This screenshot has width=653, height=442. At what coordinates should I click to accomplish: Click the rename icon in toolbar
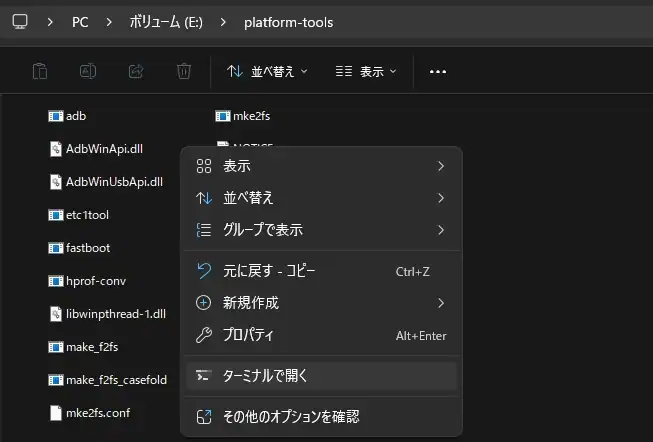[88, 71]
